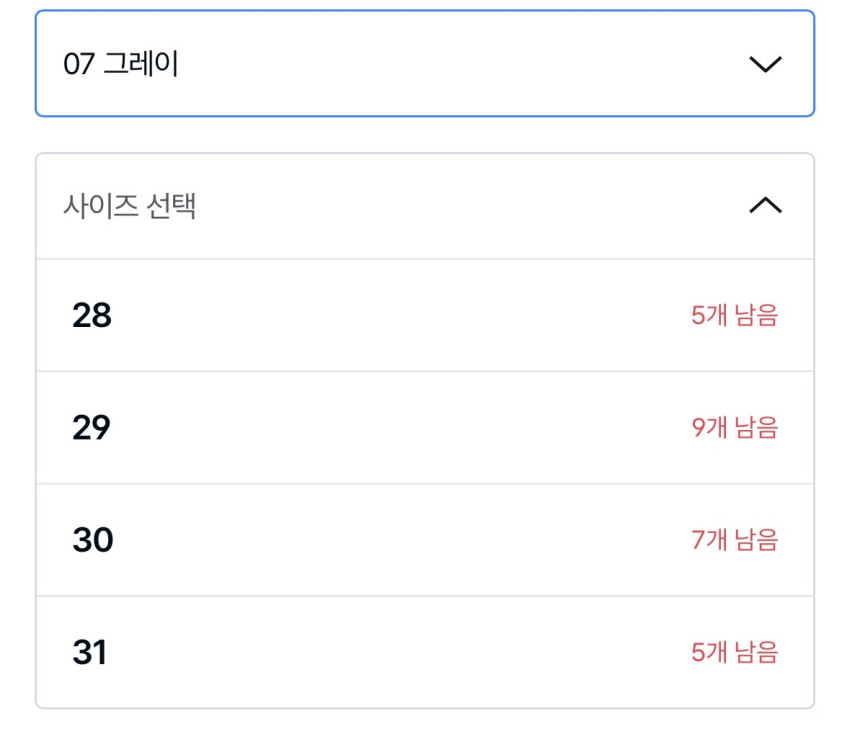Choose the size 30 number label

tap(93, 541)
